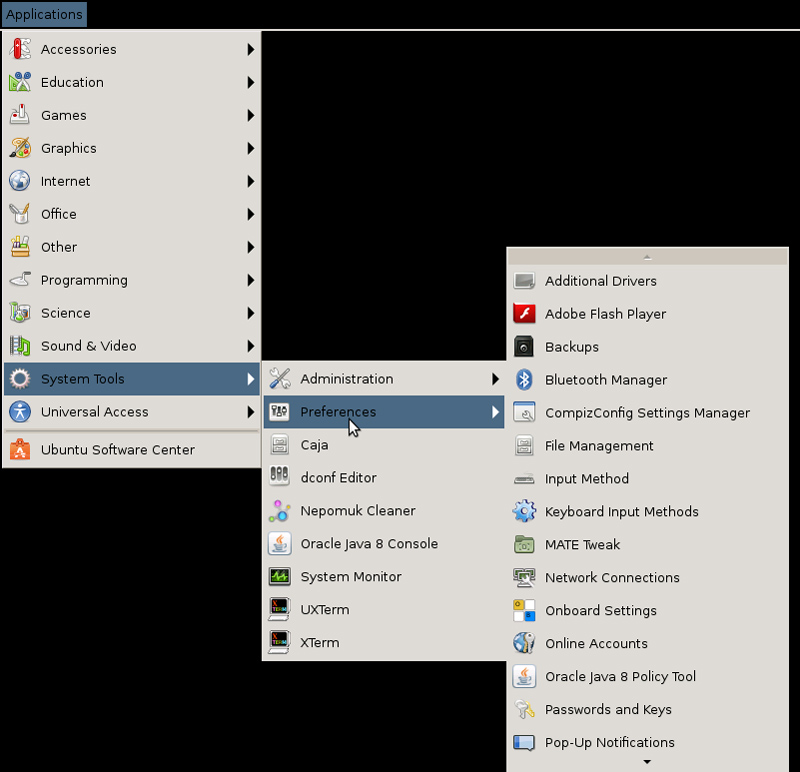
Task: Expand the Education submenu arrow
Action: click(x=251, y=82)
